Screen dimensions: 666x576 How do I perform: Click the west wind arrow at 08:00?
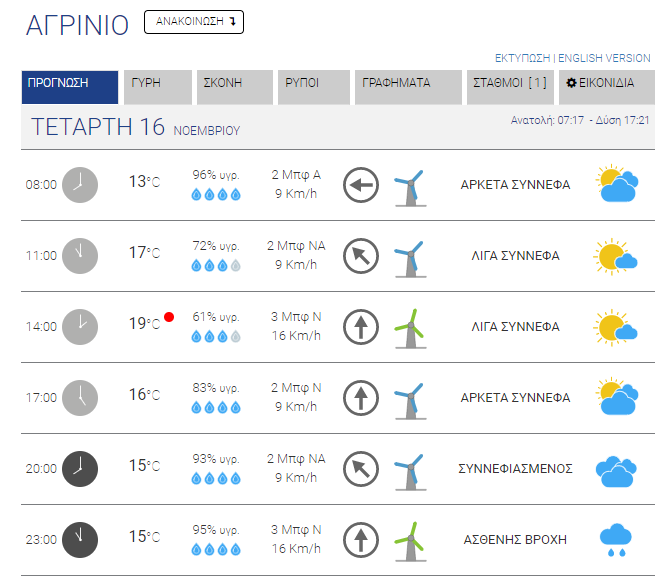(x=361, y=185)
